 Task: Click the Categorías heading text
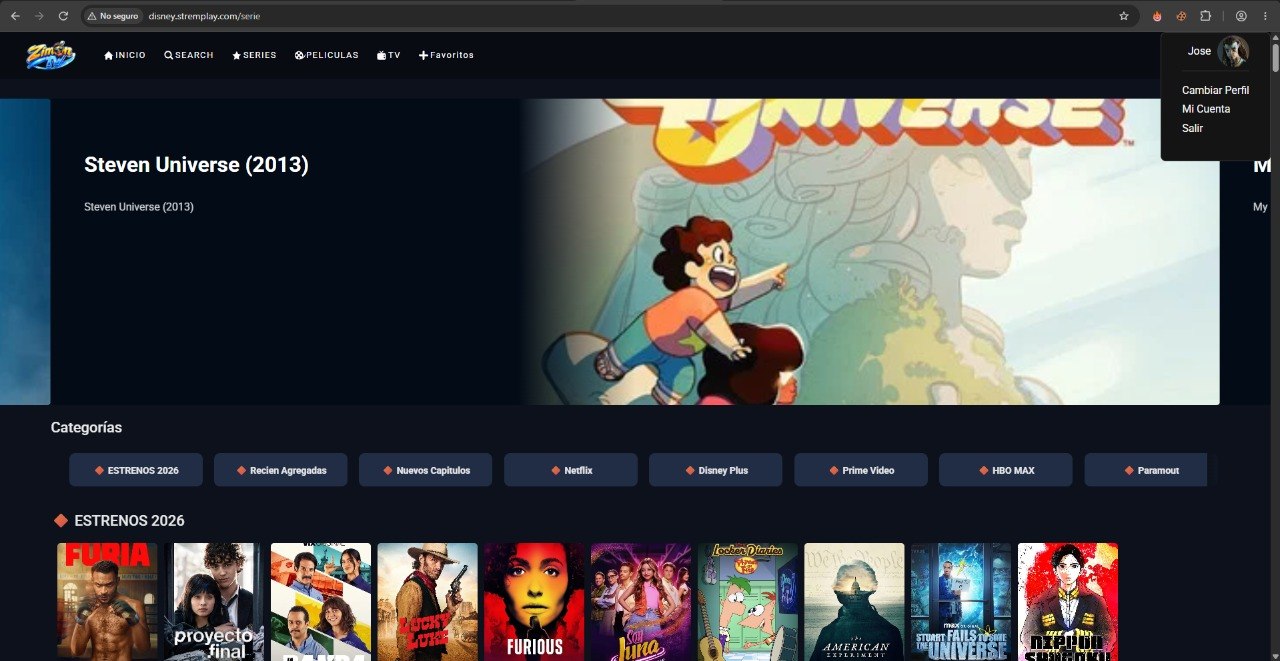[86, 428]
